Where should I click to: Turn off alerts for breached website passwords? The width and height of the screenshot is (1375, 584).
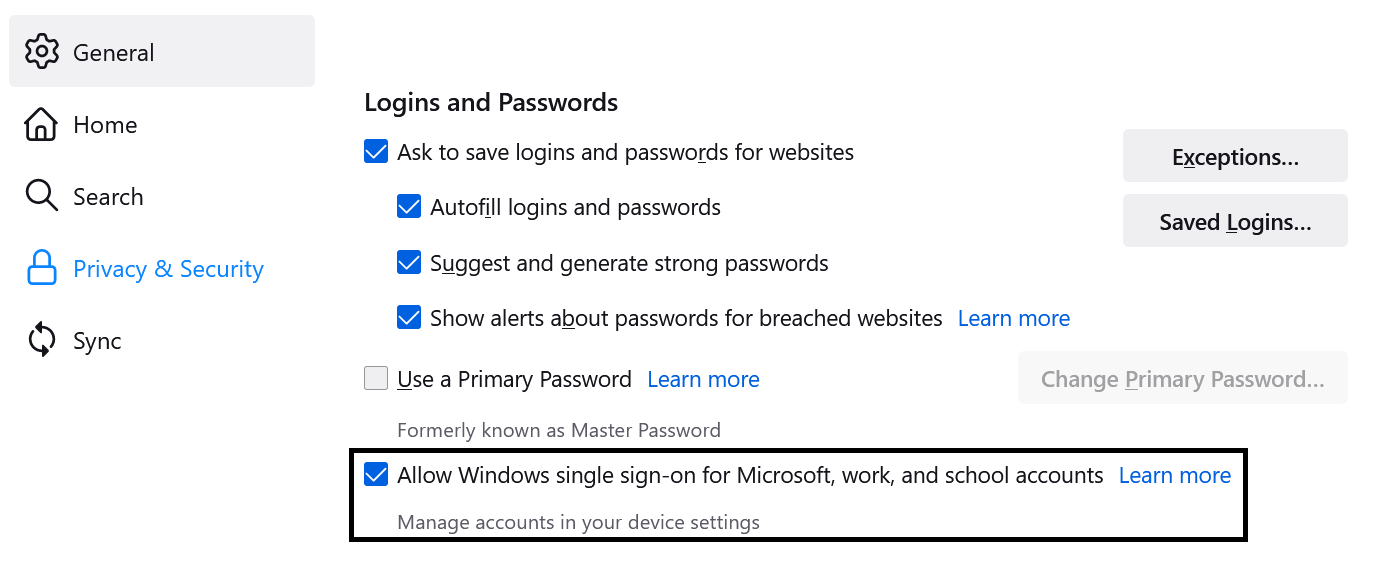pos(409,317)
